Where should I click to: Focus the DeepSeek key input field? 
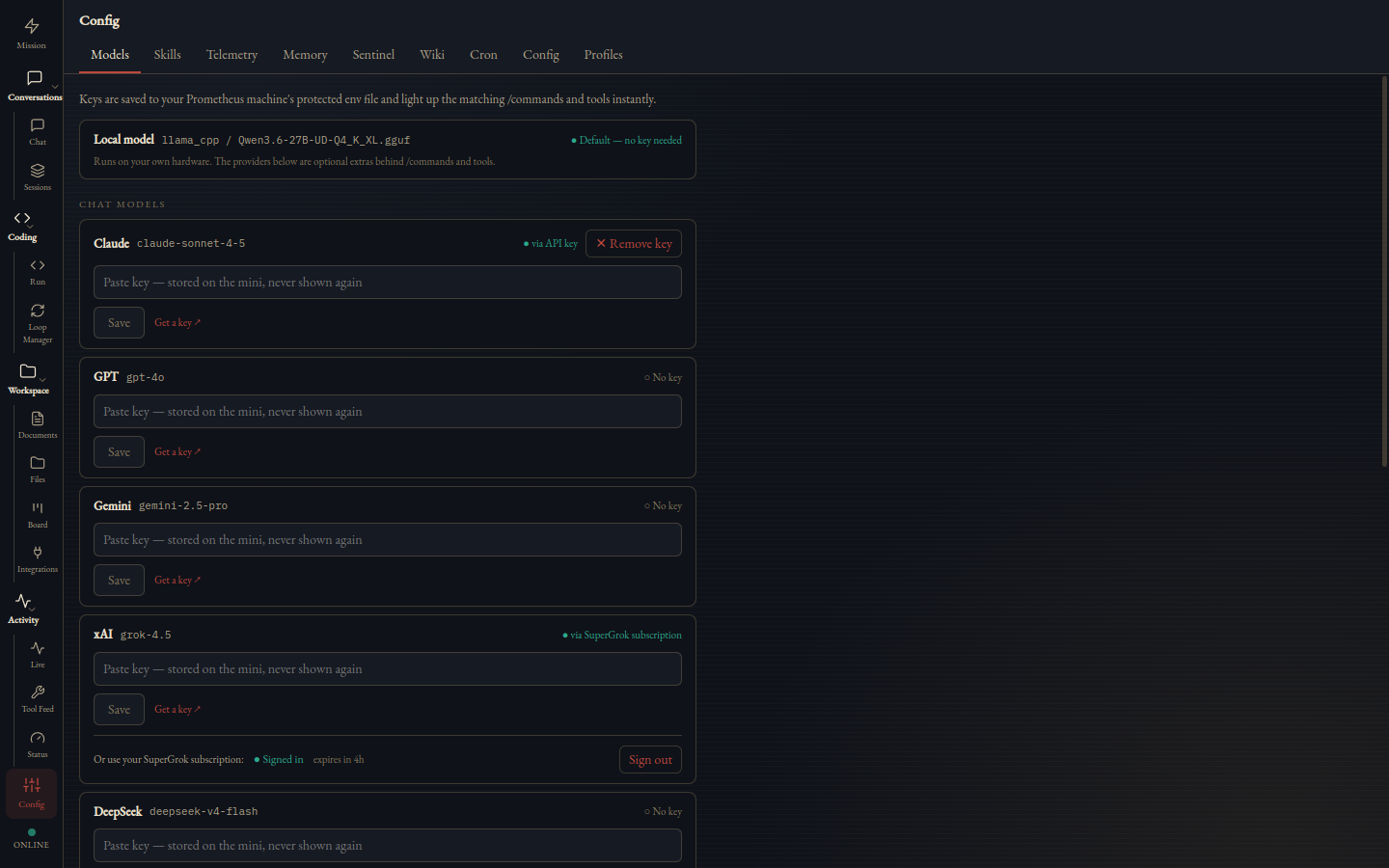pos(388,846)
